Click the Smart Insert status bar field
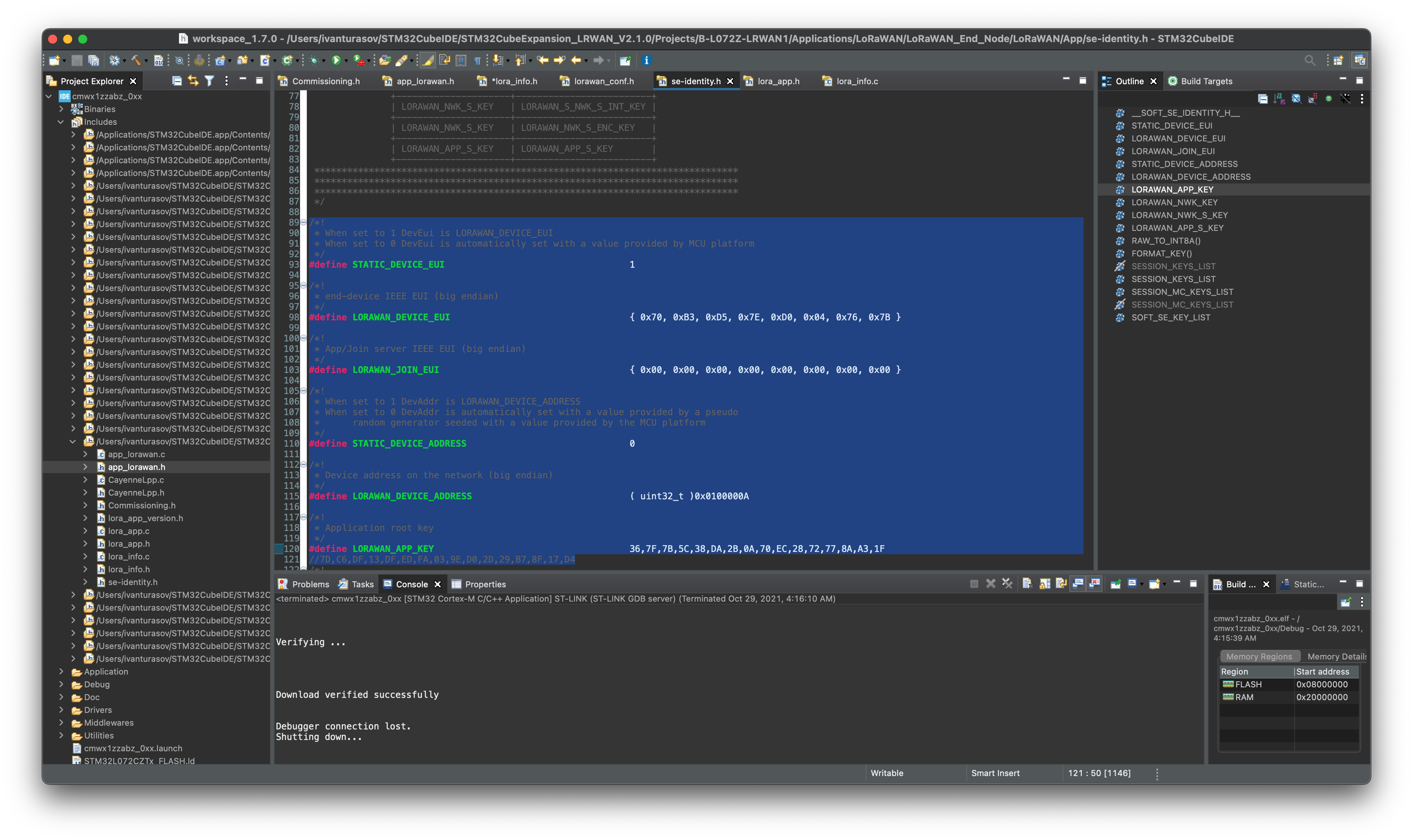Screen dimensions: 1413x840 click(995, 773)
